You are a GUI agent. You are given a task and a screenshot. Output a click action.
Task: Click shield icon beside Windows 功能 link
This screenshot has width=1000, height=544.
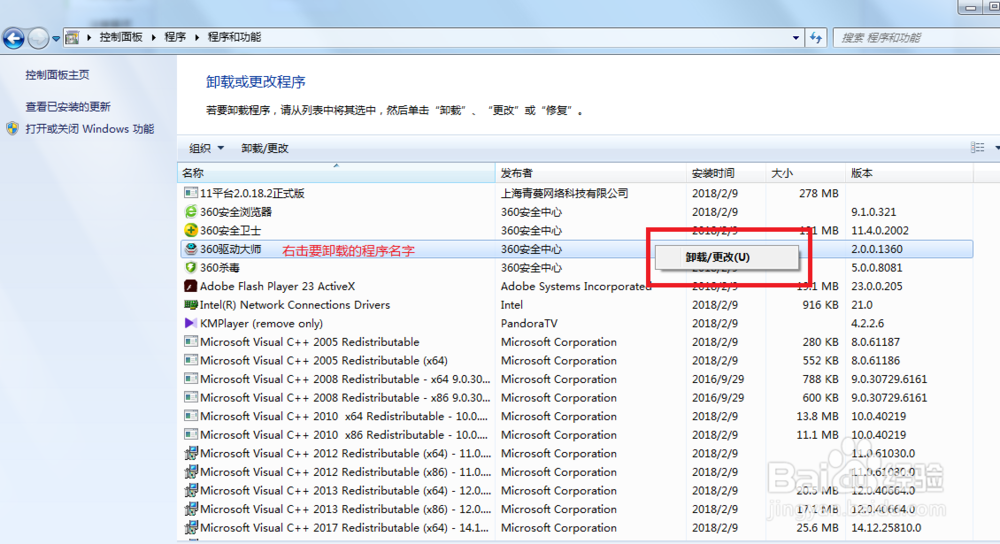[x=12, y=128]
